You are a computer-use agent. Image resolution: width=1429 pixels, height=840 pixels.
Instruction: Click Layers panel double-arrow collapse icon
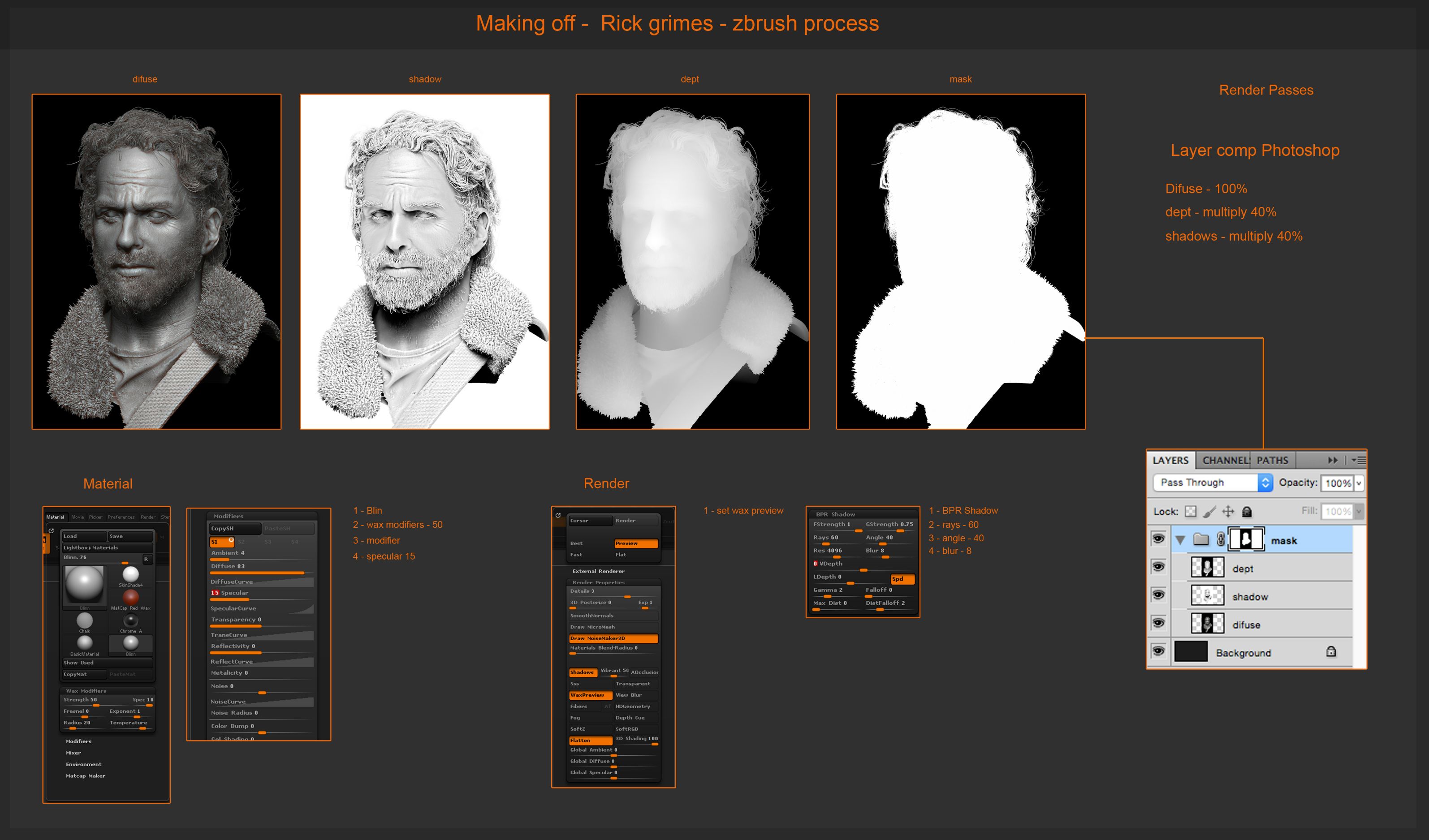pyautogui.click(x=1333, y=460)
